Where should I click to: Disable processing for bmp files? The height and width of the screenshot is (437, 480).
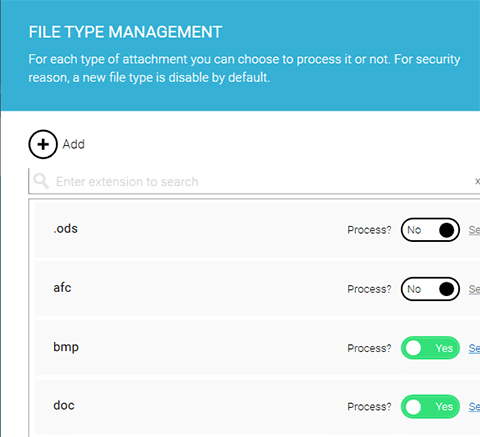coord(430,348)
